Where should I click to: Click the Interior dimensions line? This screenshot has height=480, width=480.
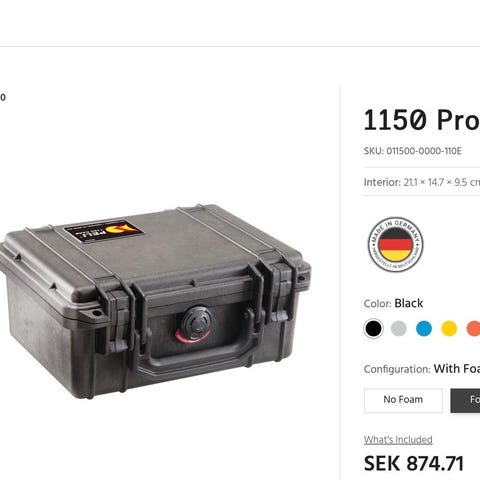(x=422, y=182)
